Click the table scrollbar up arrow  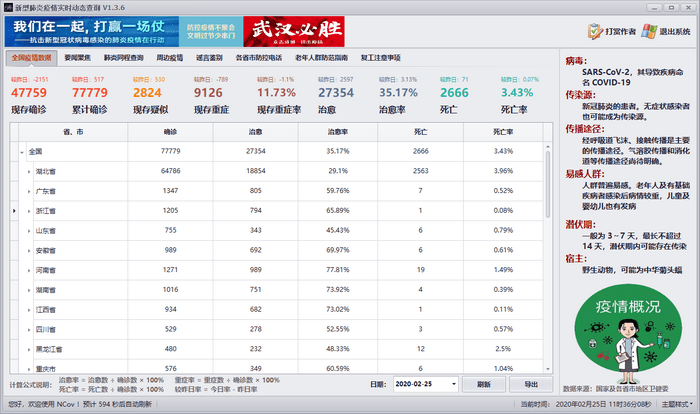(x=548, y=146)
